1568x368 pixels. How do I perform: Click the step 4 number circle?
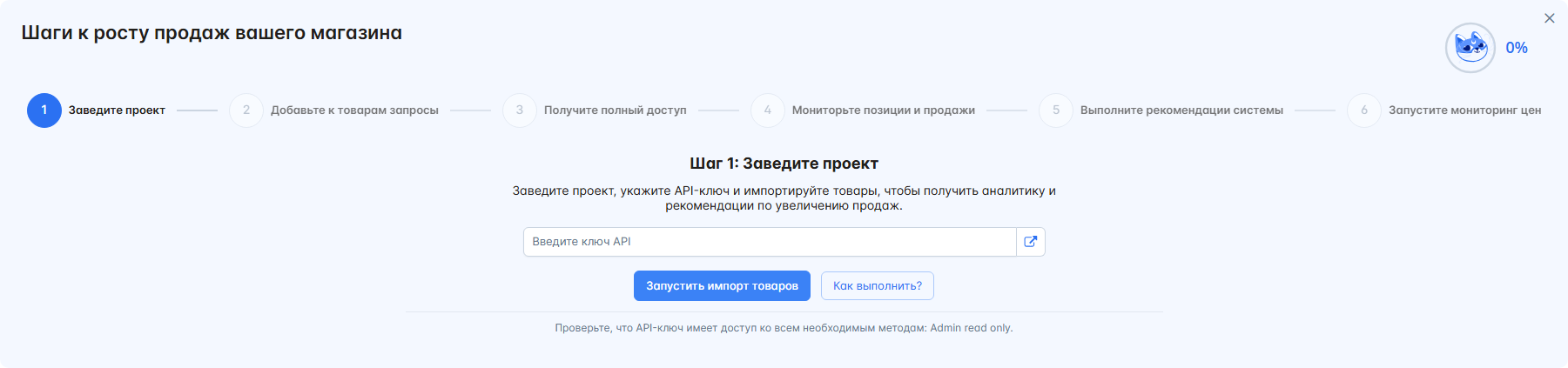tap(767, 110)
